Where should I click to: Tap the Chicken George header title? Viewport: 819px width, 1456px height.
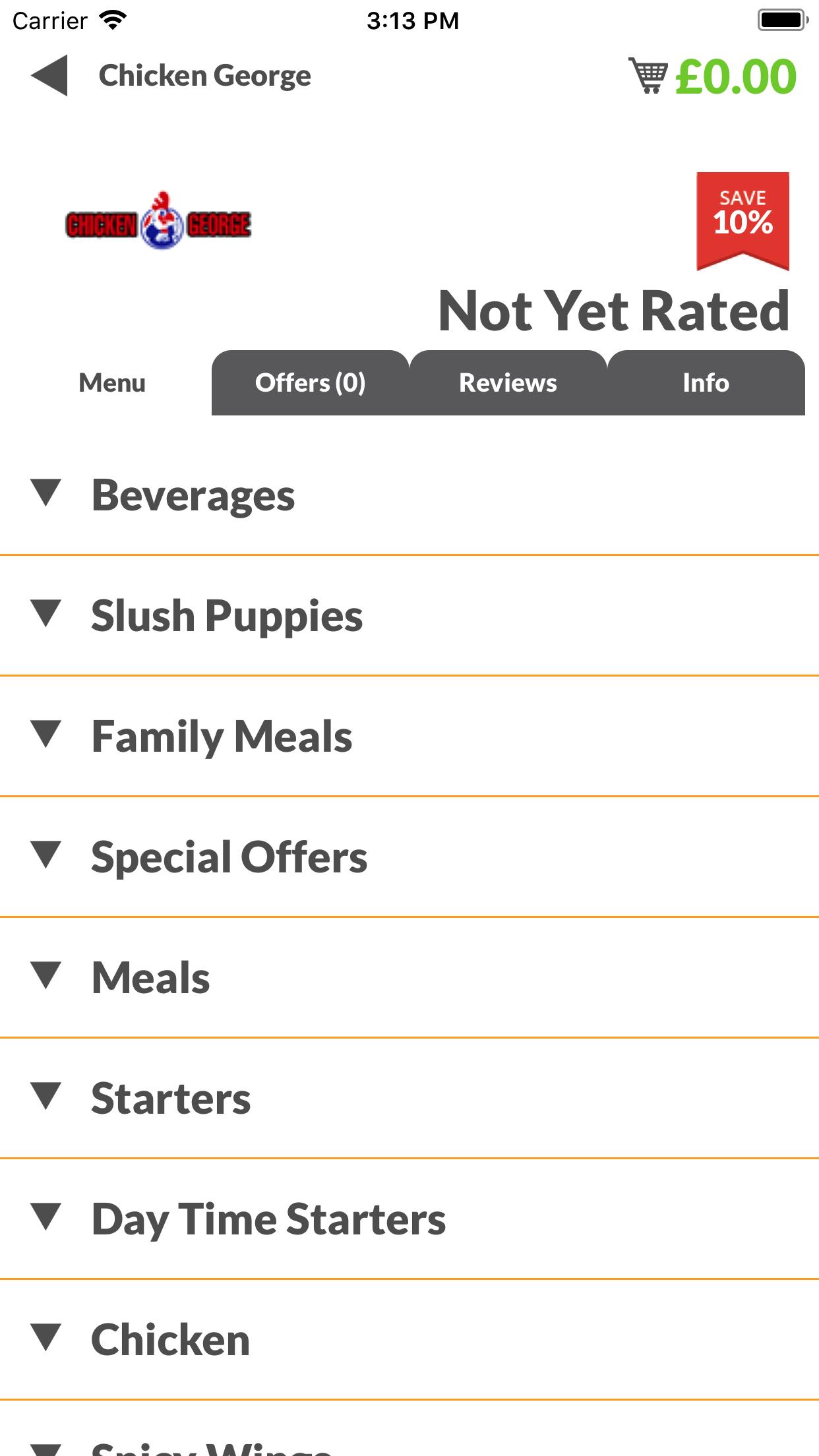[204, 76]
